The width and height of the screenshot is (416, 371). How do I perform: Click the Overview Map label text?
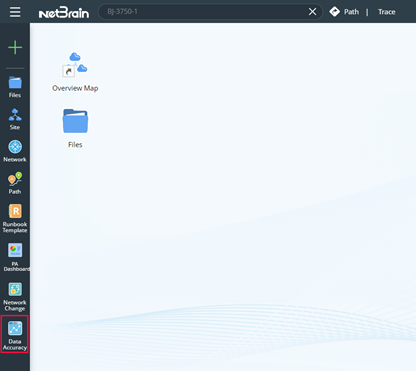tap(75, 88)
